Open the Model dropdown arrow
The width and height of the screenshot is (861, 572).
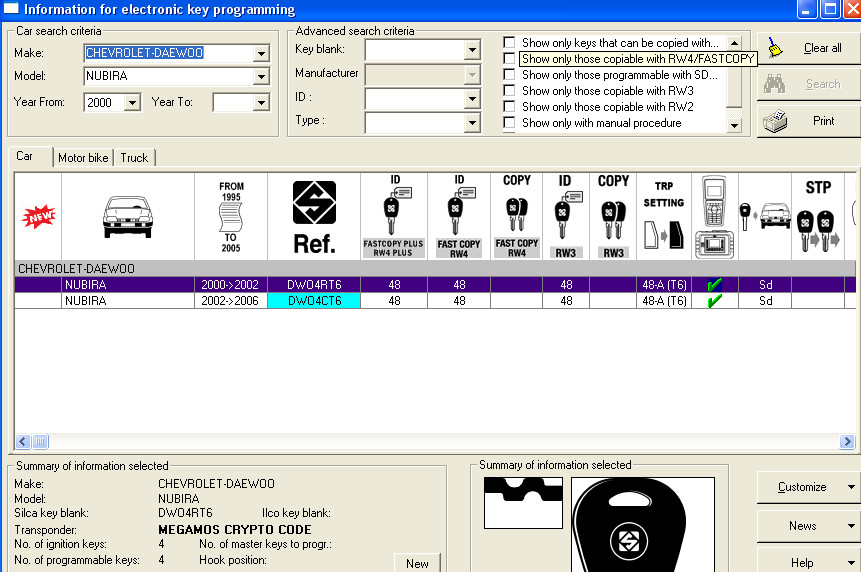click(261, 76)
